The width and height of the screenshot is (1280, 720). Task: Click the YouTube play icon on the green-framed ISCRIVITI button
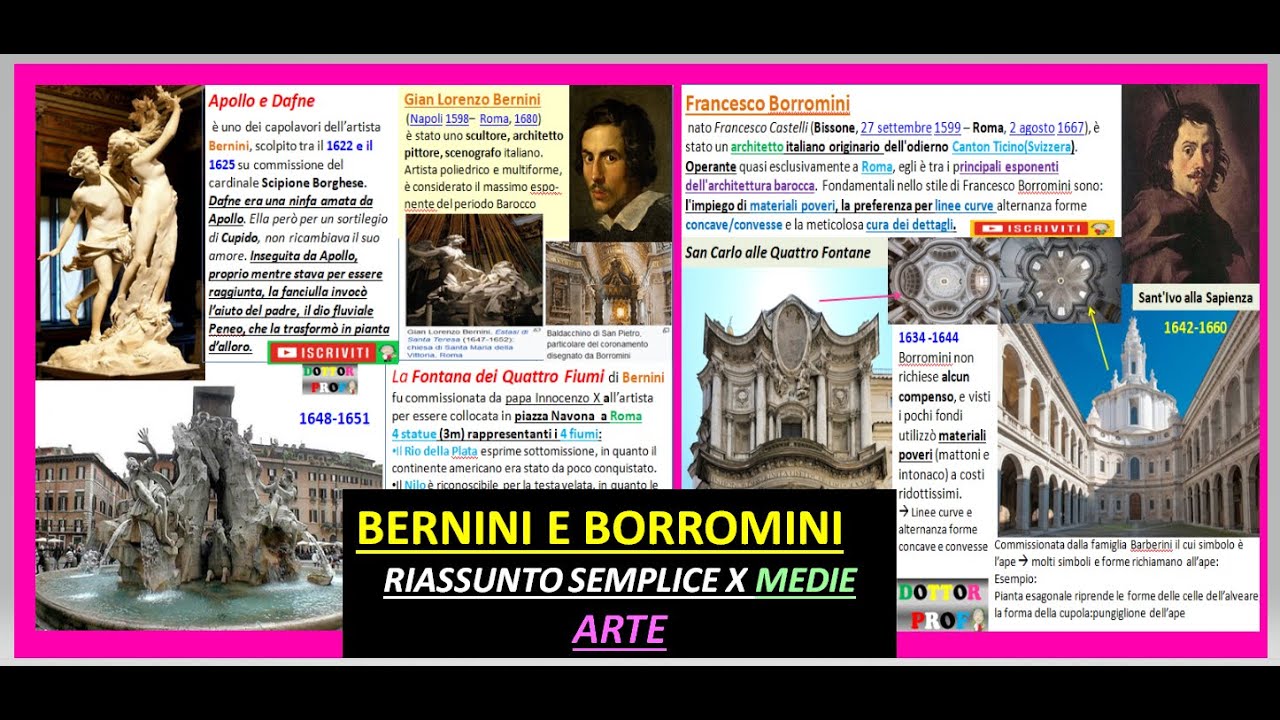coord(288,353)
